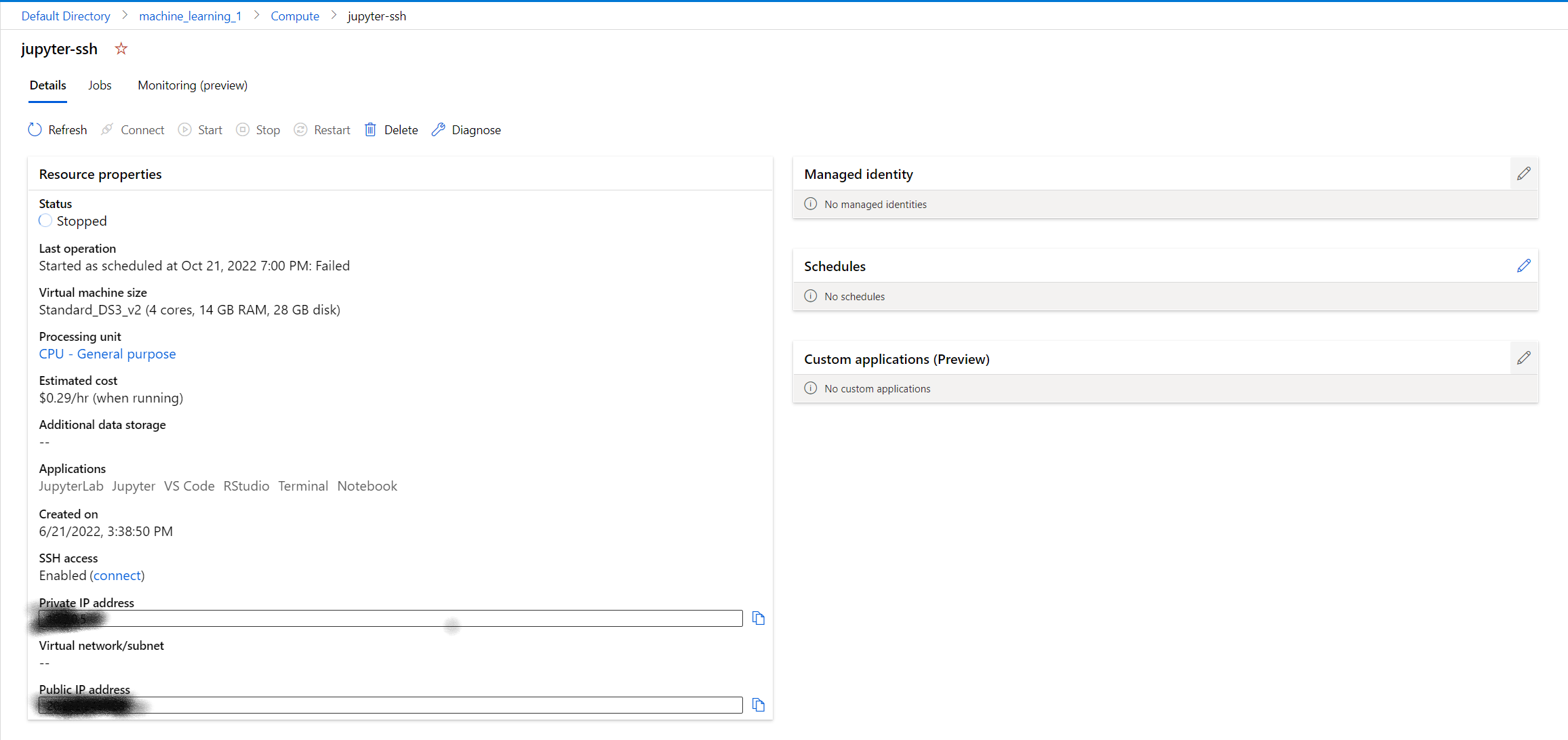Open the Monitoring (preview) tab
The width and height of the screenshot is (1568, 740).
[193, 85]
